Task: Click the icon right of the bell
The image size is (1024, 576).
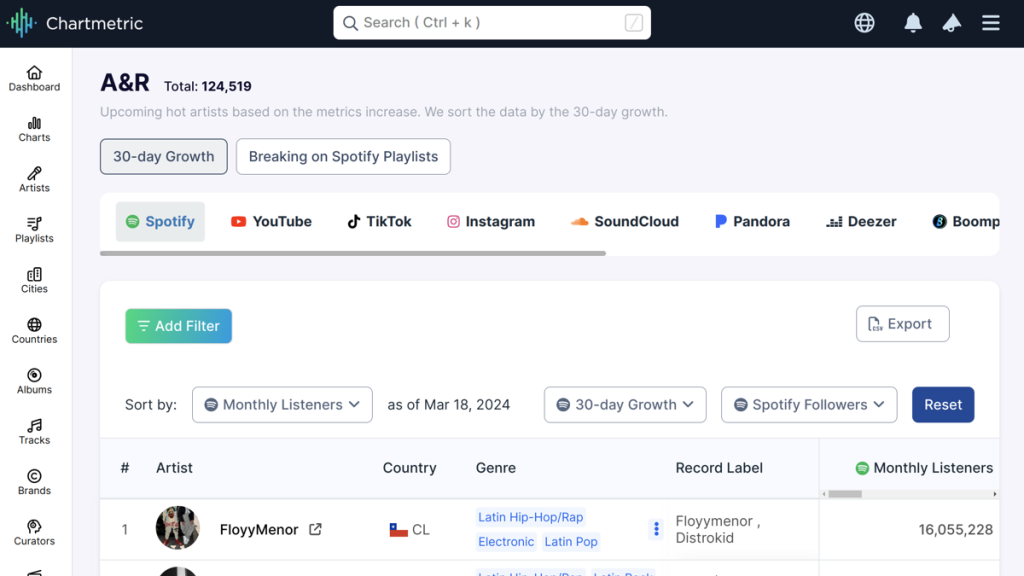Action: [x=952, y=23]
